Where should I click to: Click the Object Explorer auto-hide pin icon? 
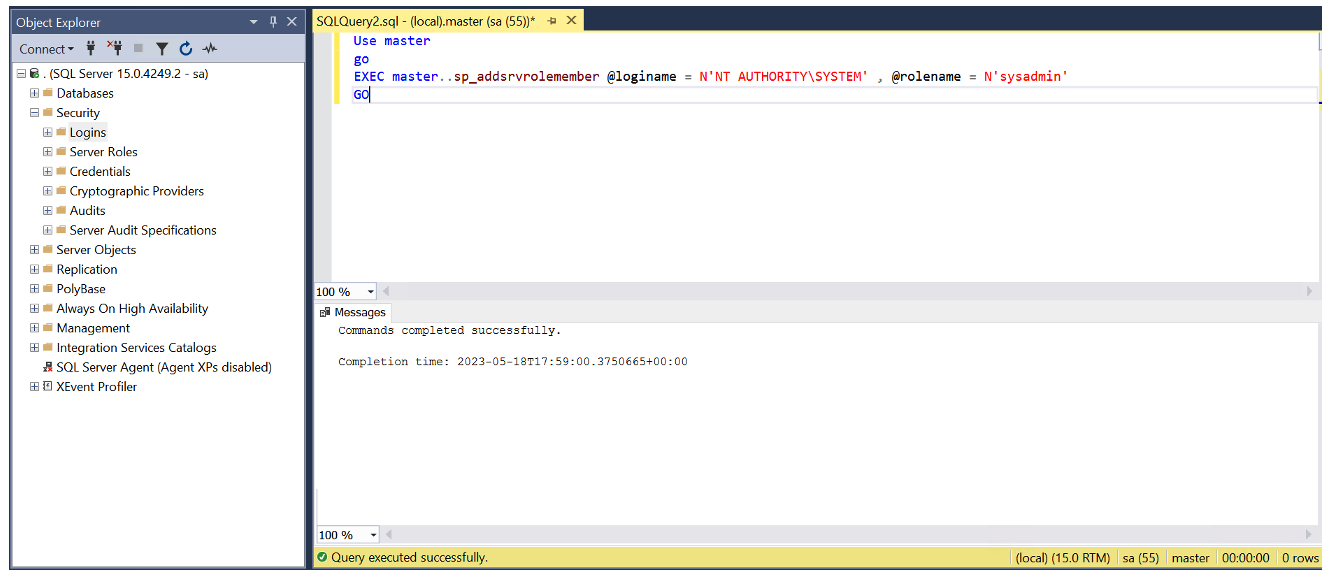click(x=273, y=22)
